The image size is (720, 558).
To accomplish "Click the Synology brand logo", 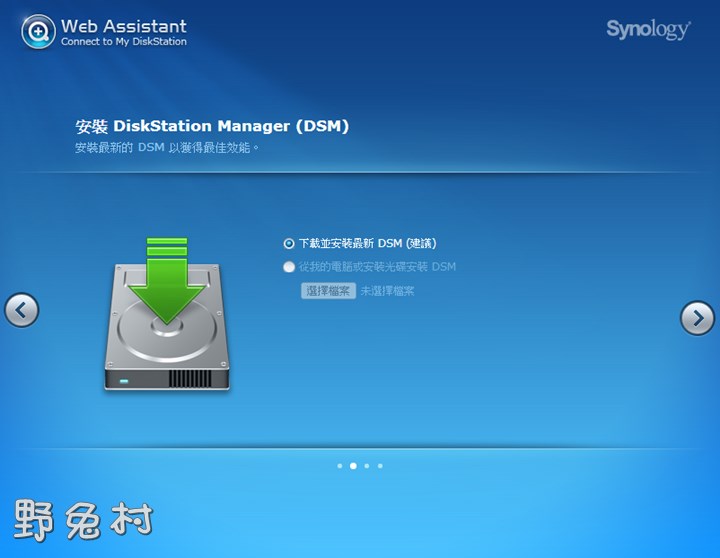I will tap(648, 29).
